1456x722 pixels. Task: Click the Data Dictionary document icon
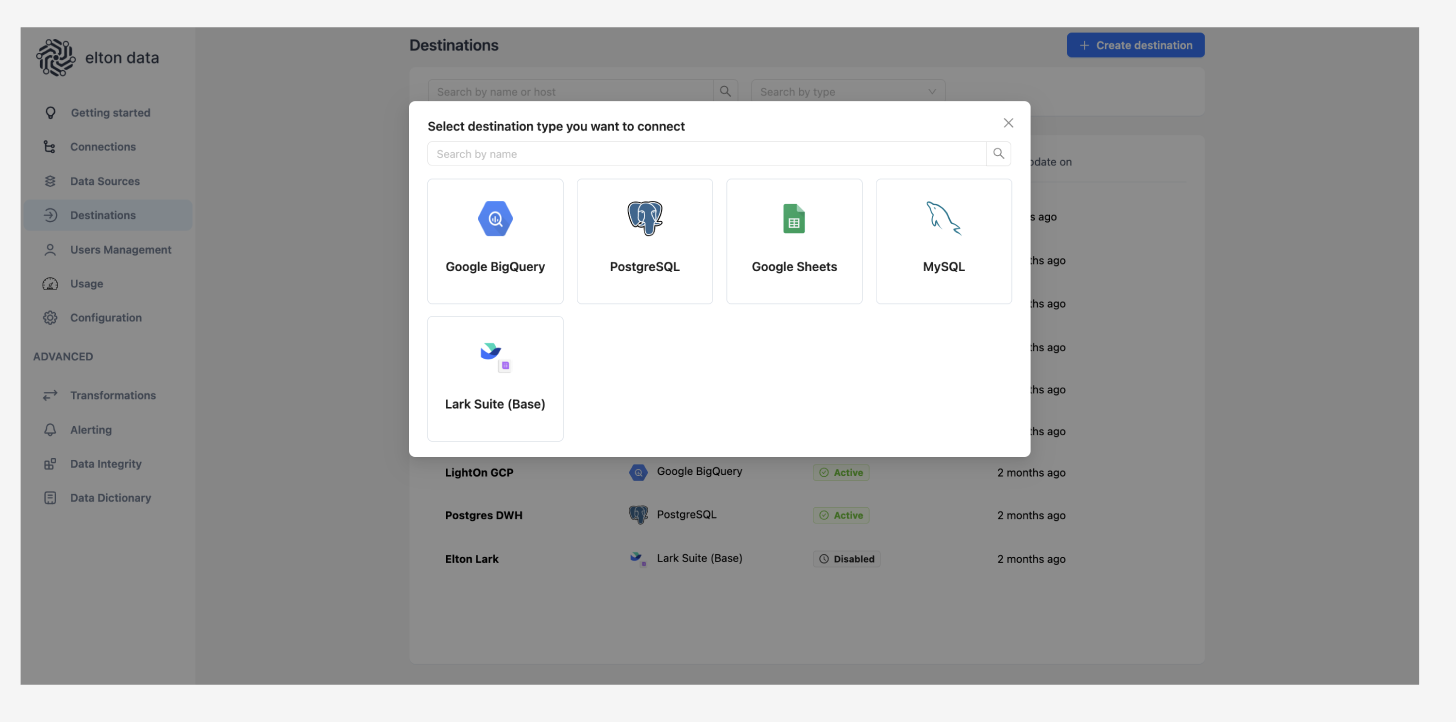click(x=50, y=498)
